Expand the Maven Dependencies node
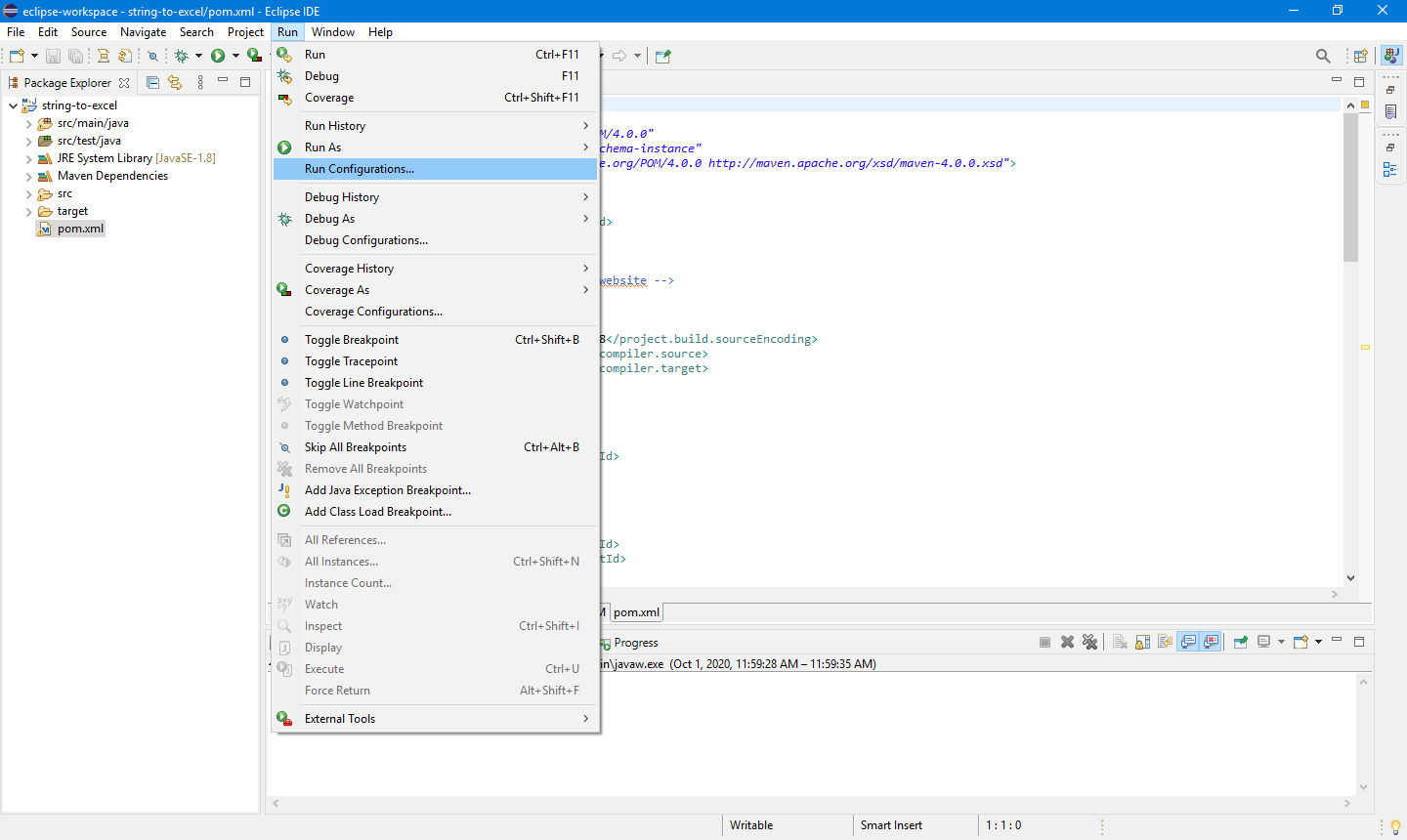Image resolution: width=1407 pixels, height=840 pixels. 28,177
